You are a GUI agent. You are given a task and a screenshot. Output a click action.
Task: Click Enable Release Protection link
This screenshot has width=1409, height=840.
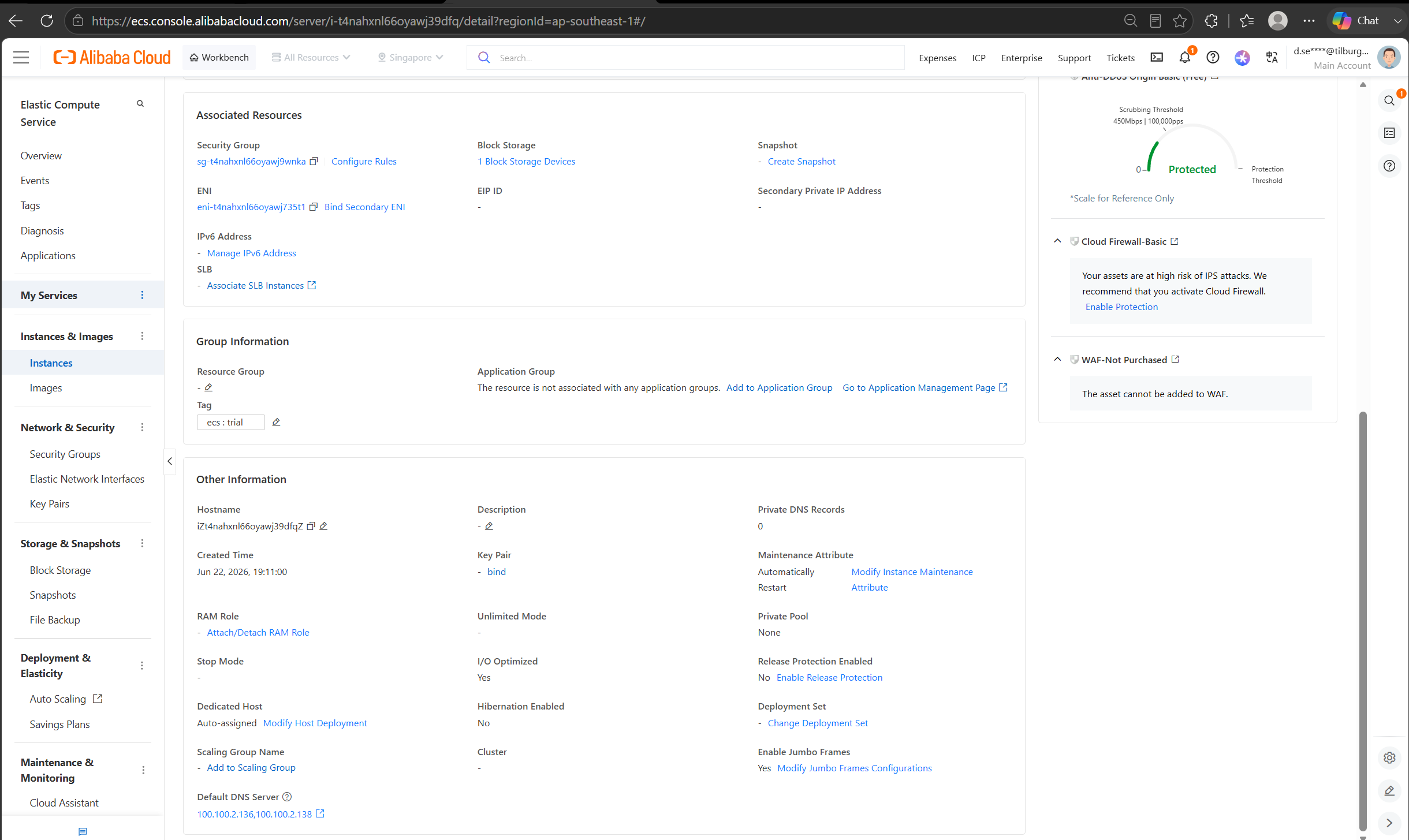coord(829,677)
